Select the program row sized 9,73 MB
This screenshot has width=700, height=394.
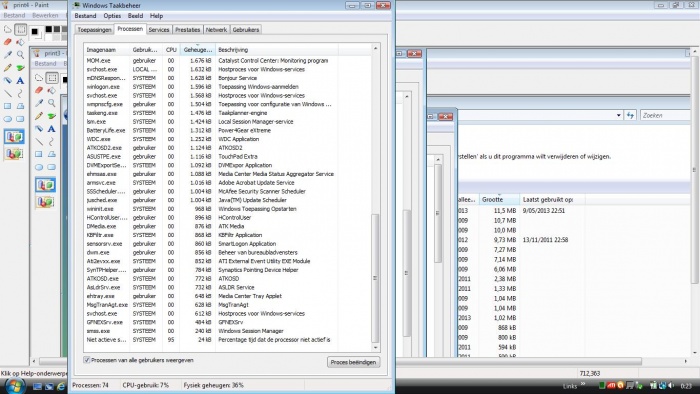click(x=574, y=240)
